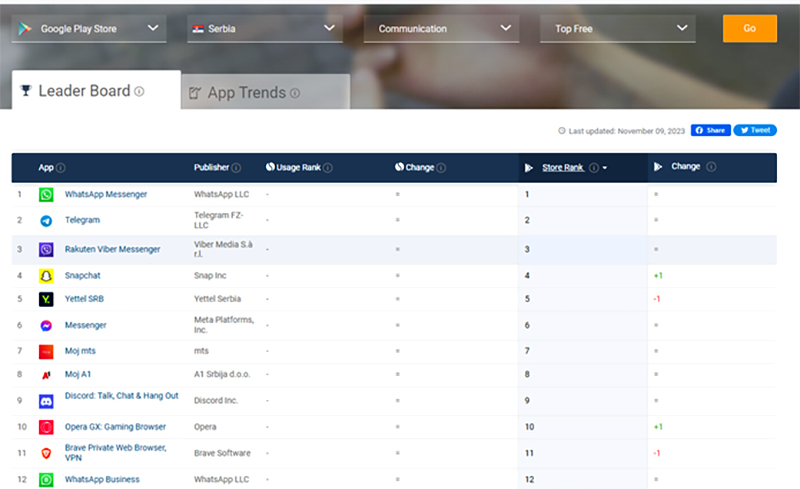The image size is (800, 489).
Task: Click the Messenger app icon
Action: [x=46, y=326]
